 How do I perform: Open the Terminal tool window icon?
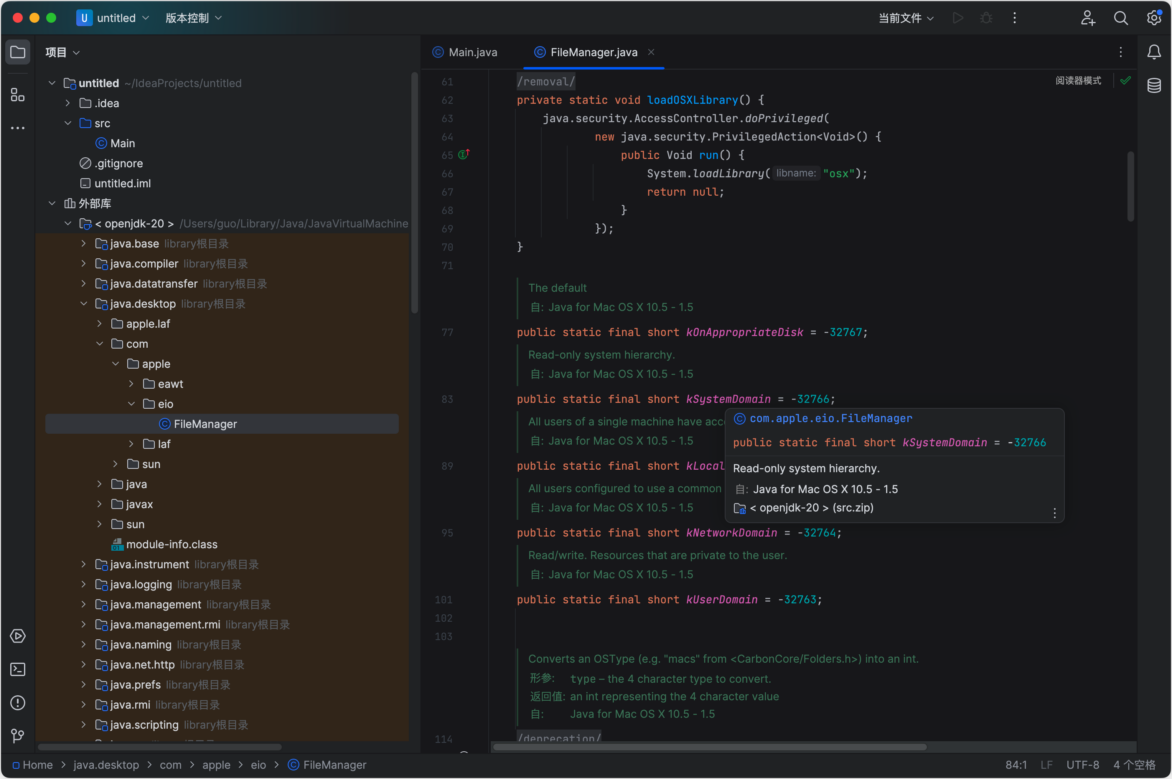coord(18,669)
